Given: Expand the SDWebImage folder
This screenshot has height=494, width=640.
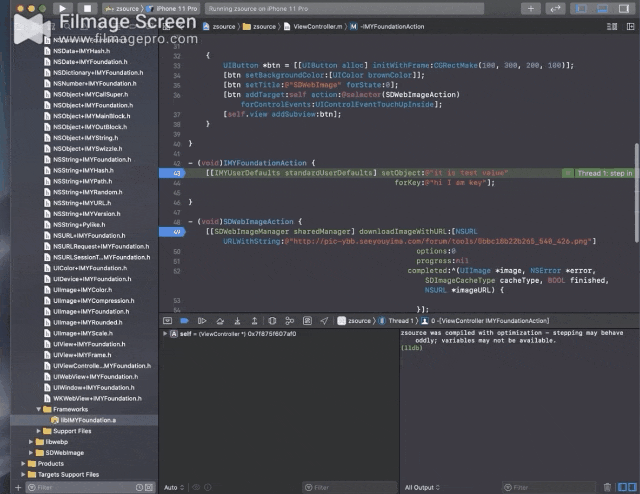Looking at the screenshot, I should point(31,453).
